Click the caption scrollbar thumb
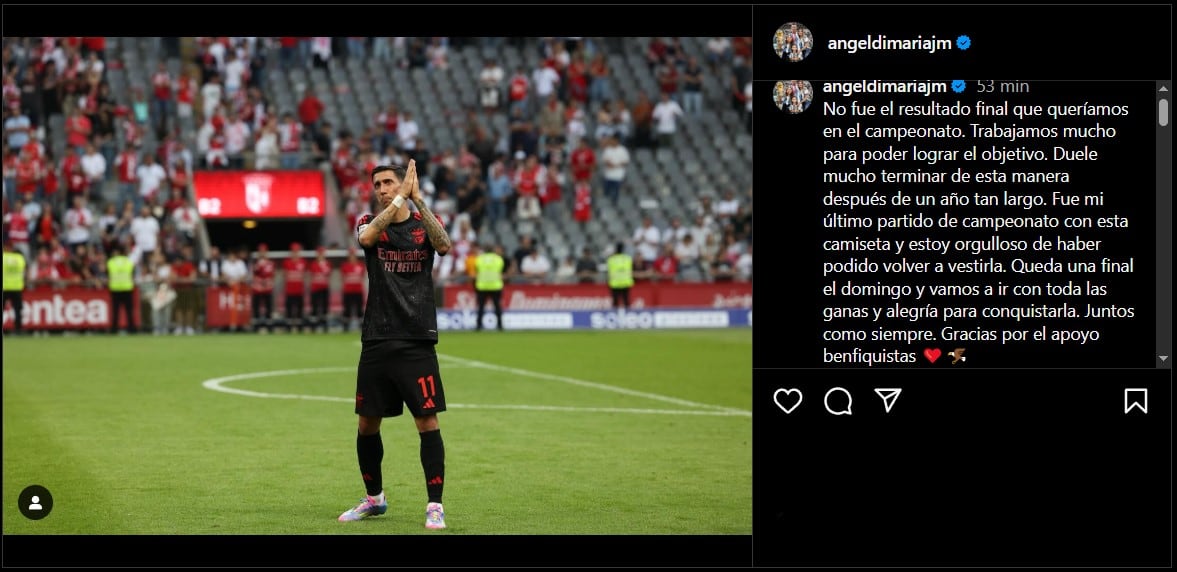Viewport: 1177px width, 572px height. point(1163,112)
